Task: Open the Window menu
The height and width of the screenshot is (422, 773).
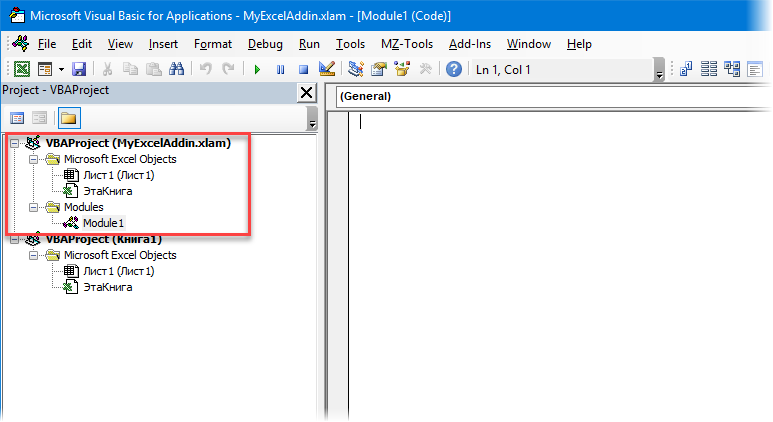Action: (x=528, y=44)
